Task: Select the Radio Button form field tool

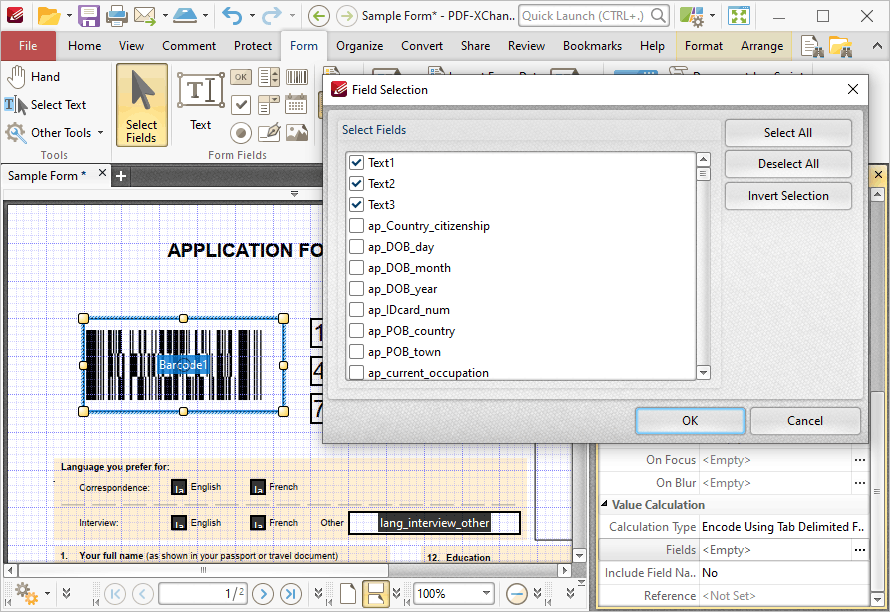Action: click(x=241, y=133)
